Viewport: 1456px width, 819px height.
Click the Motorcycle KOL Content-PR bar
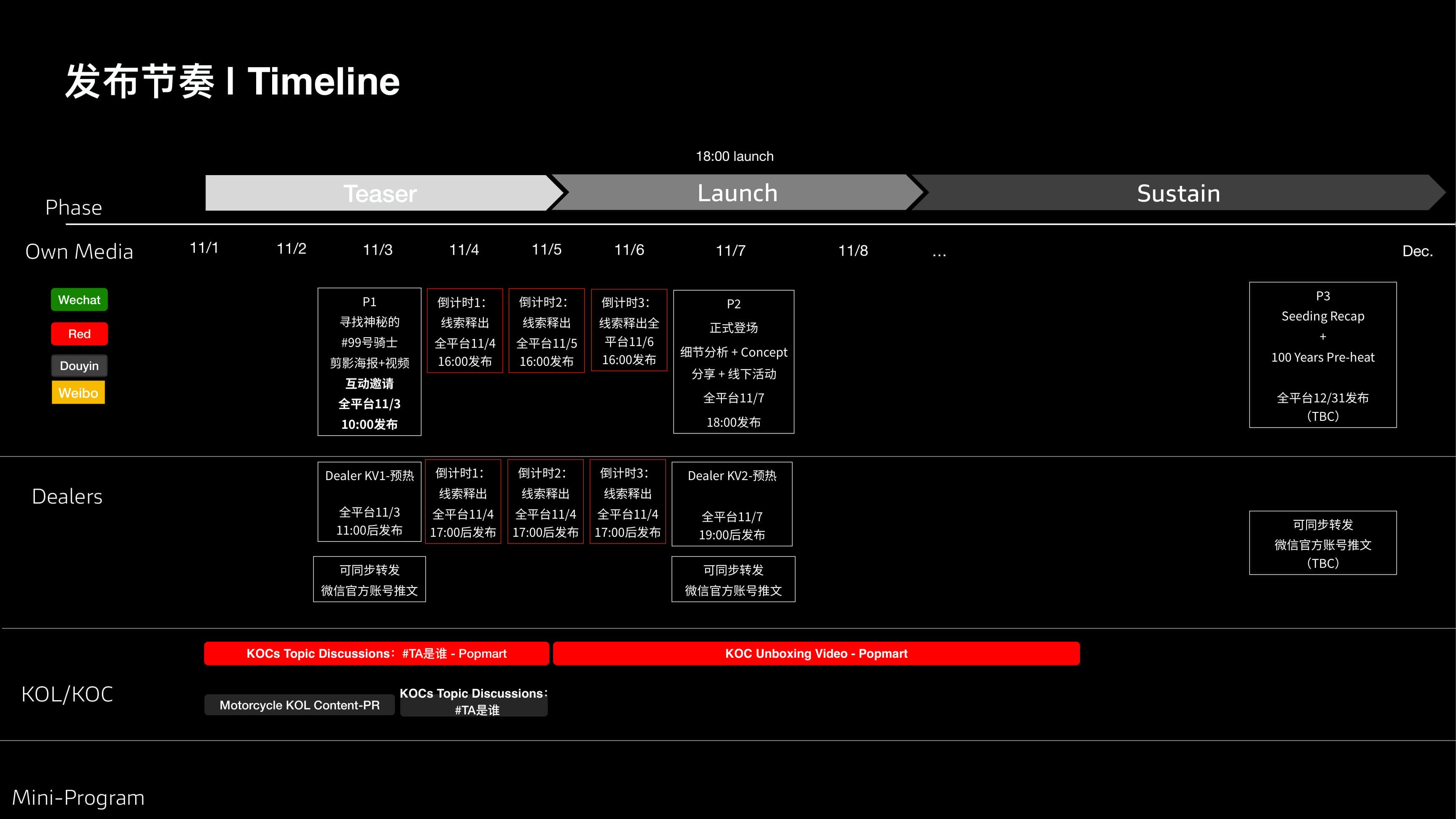tap(299, 705)
